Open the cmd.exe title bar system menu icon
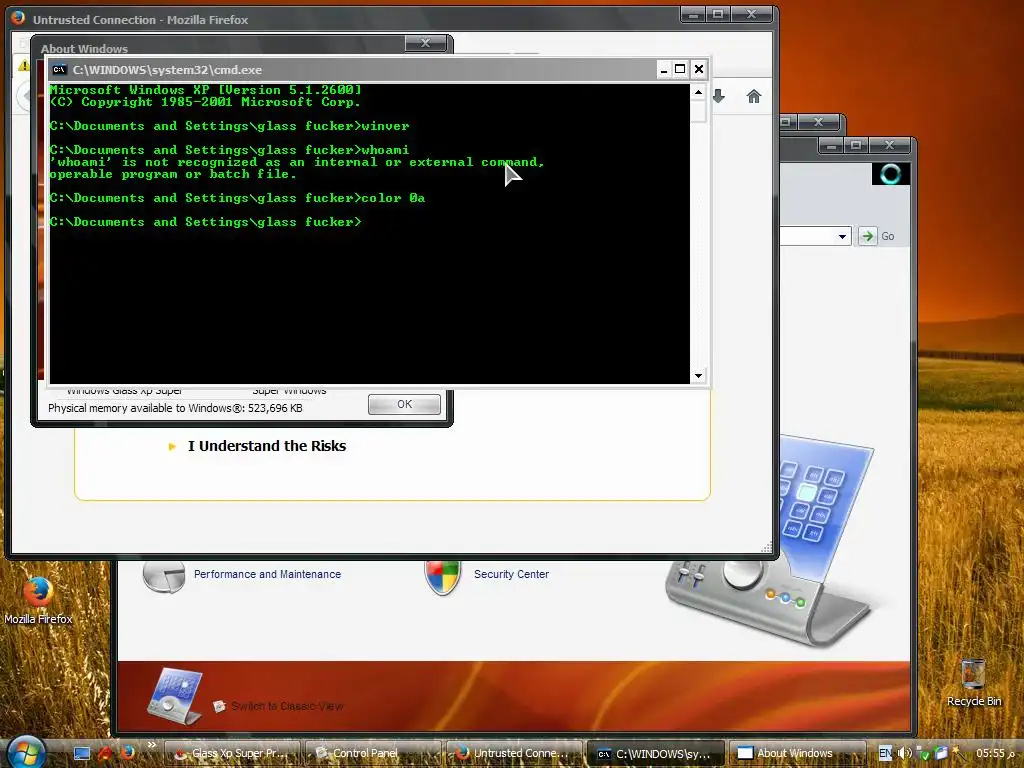 (x=59, y=69)
